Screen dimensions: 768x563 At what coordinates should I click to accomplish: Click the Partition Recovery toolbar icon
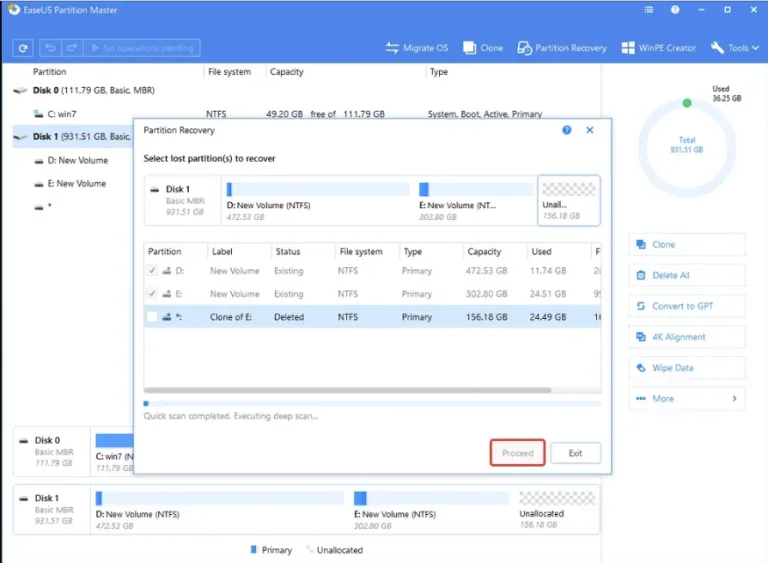pyautogui.click(x=525, y=48)
